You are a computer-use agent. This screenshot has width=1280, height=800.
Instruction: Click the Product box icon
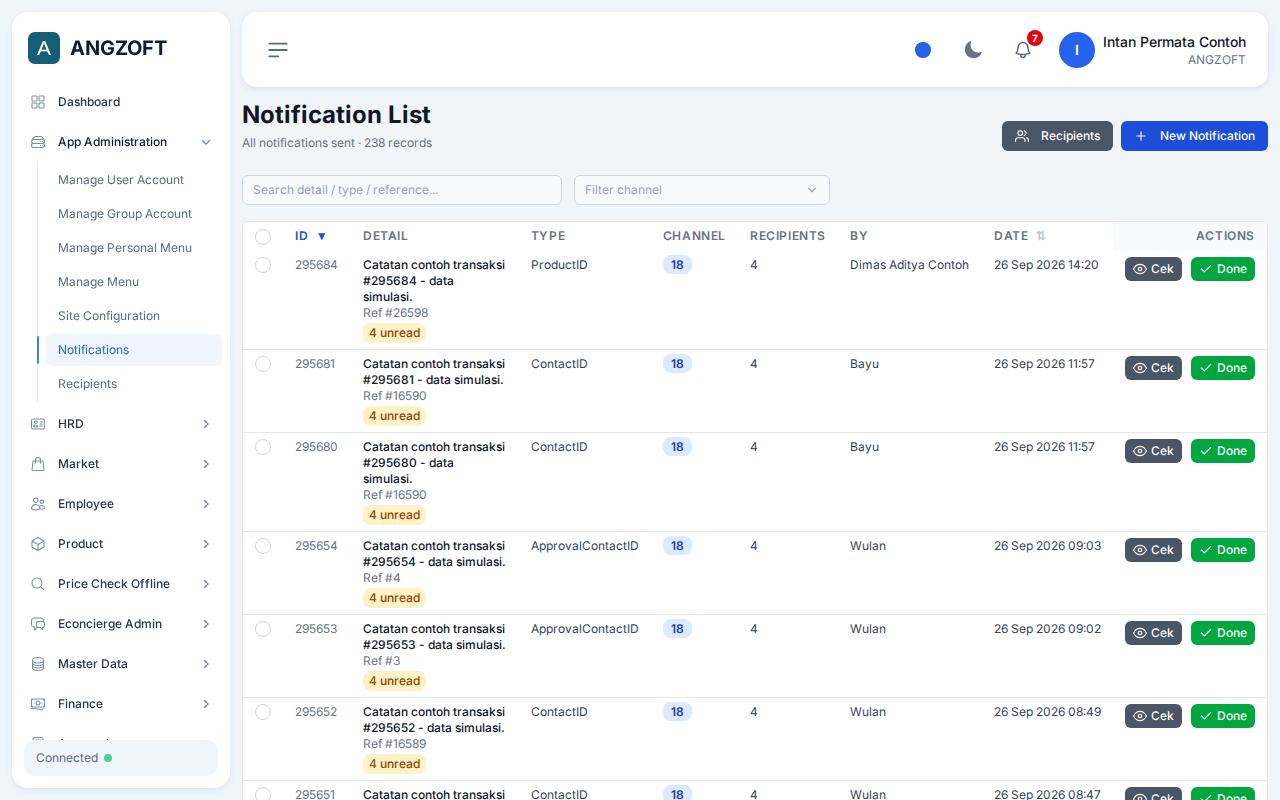38,544
